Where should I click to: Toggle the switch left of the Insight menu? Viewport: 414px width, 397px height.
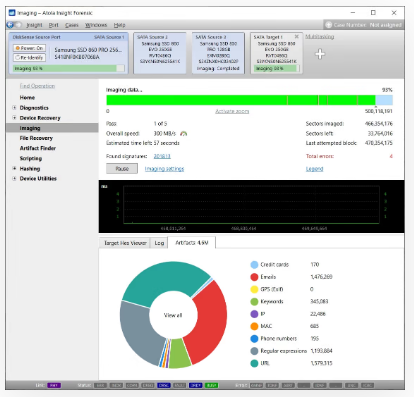14,25
